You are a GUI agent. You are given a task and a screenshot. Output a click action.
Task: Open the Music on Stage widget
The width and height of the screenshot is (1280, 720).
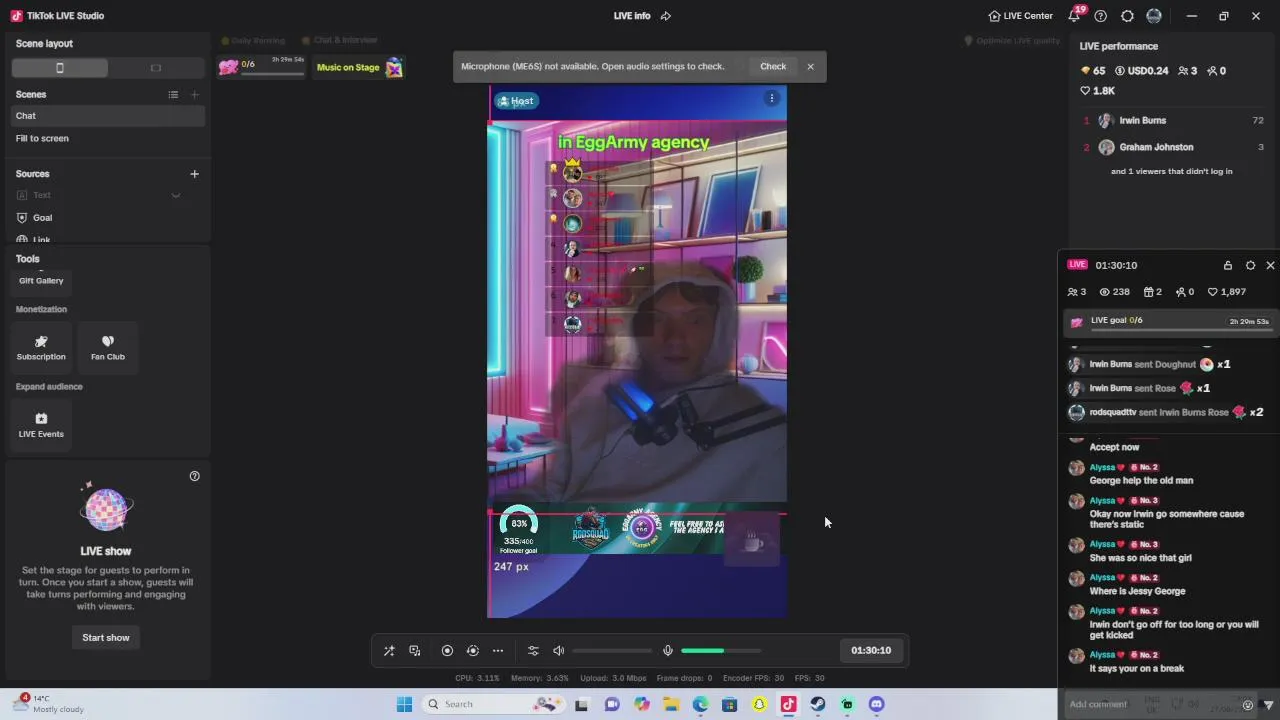359,67
